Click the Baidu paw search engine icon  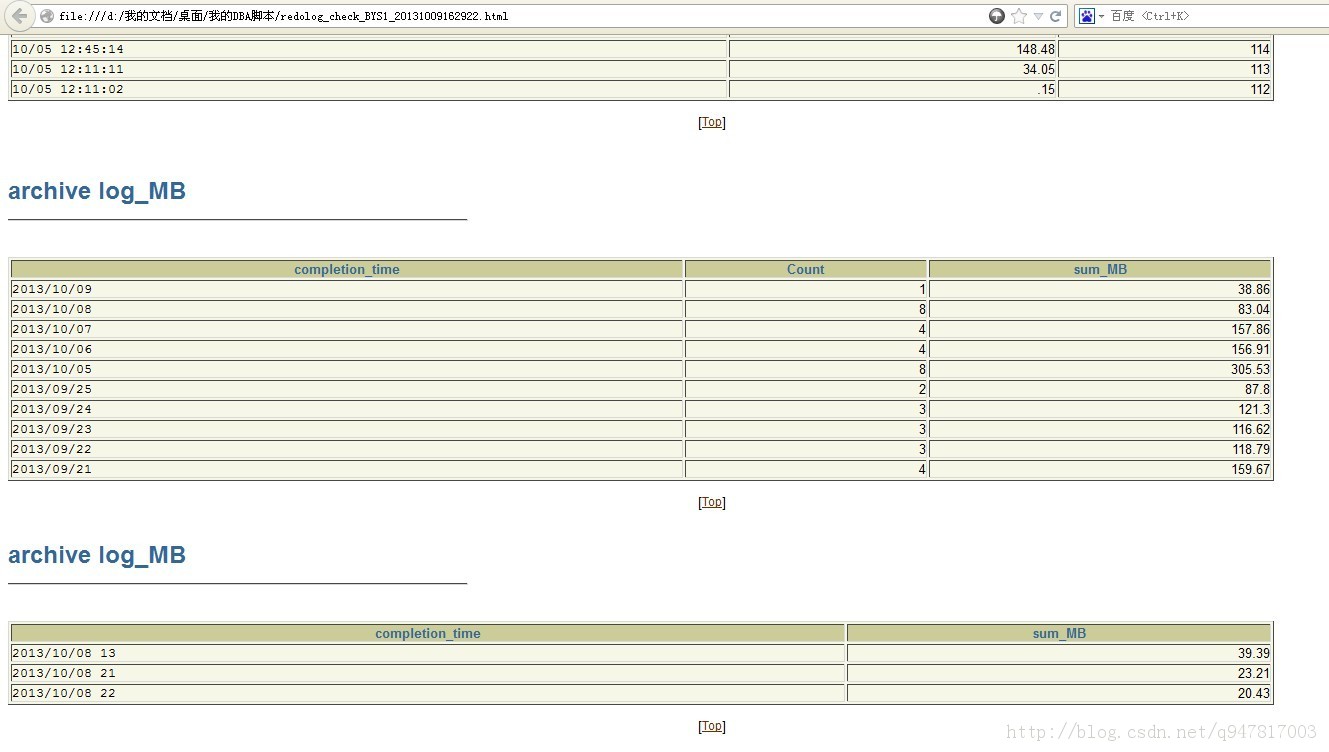(1086, 16)
